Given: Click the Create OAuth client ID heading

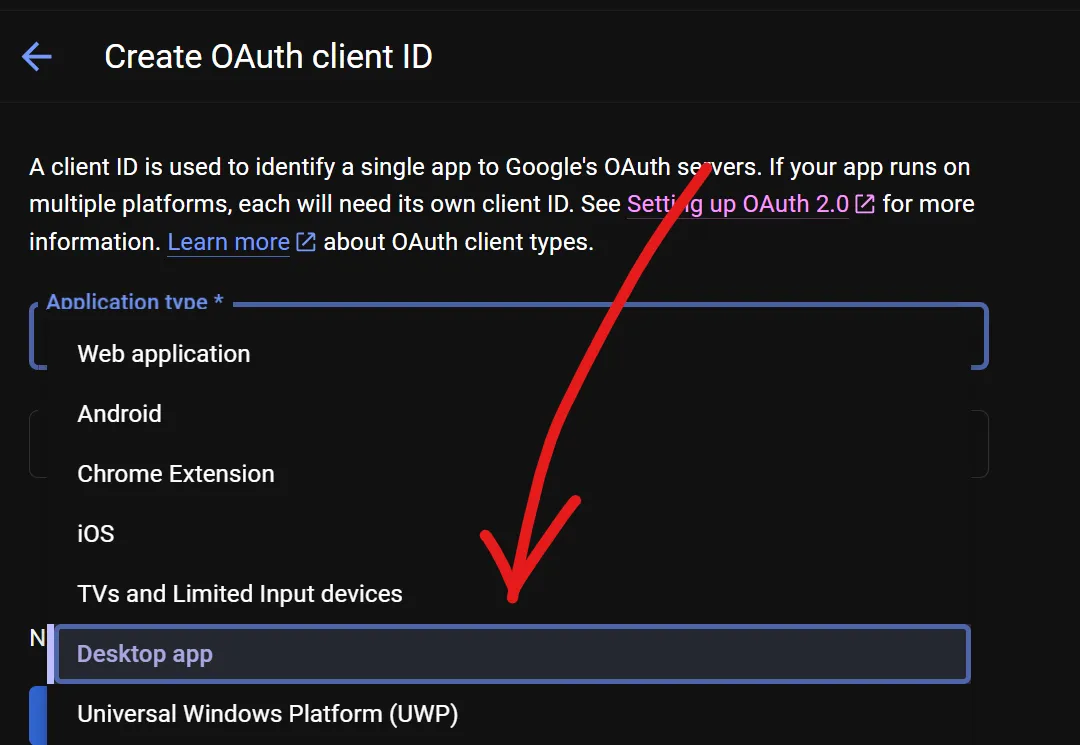Looking at the screenshot, I should click(x=268, y=56).
